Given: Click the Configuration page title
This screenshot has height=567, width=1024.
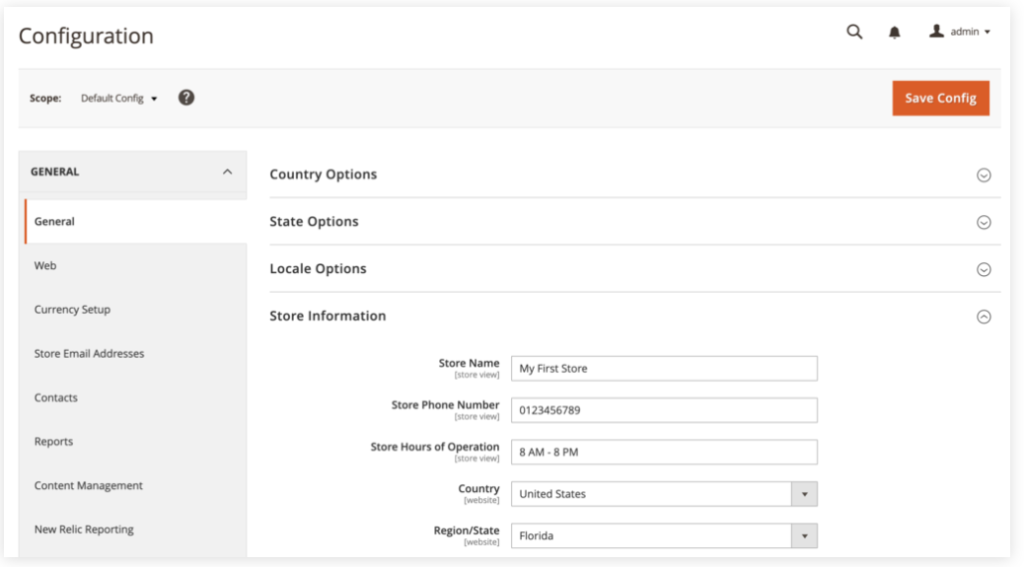Looking at the screenshot, I should click(86, 36).
